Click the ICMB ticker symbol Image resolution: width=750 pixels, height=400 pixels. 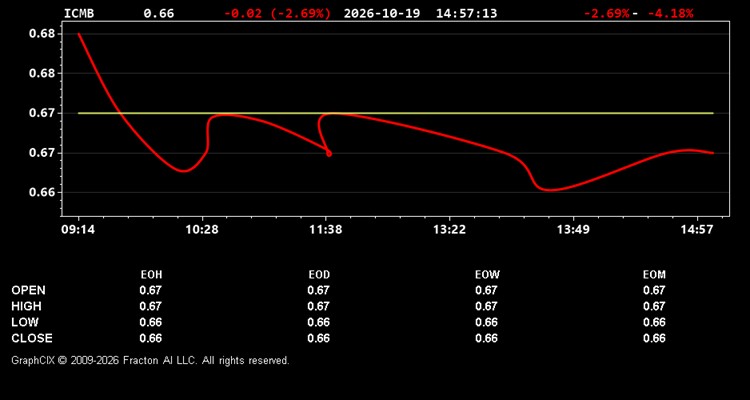pyautogui.click(x=79, y=13)
